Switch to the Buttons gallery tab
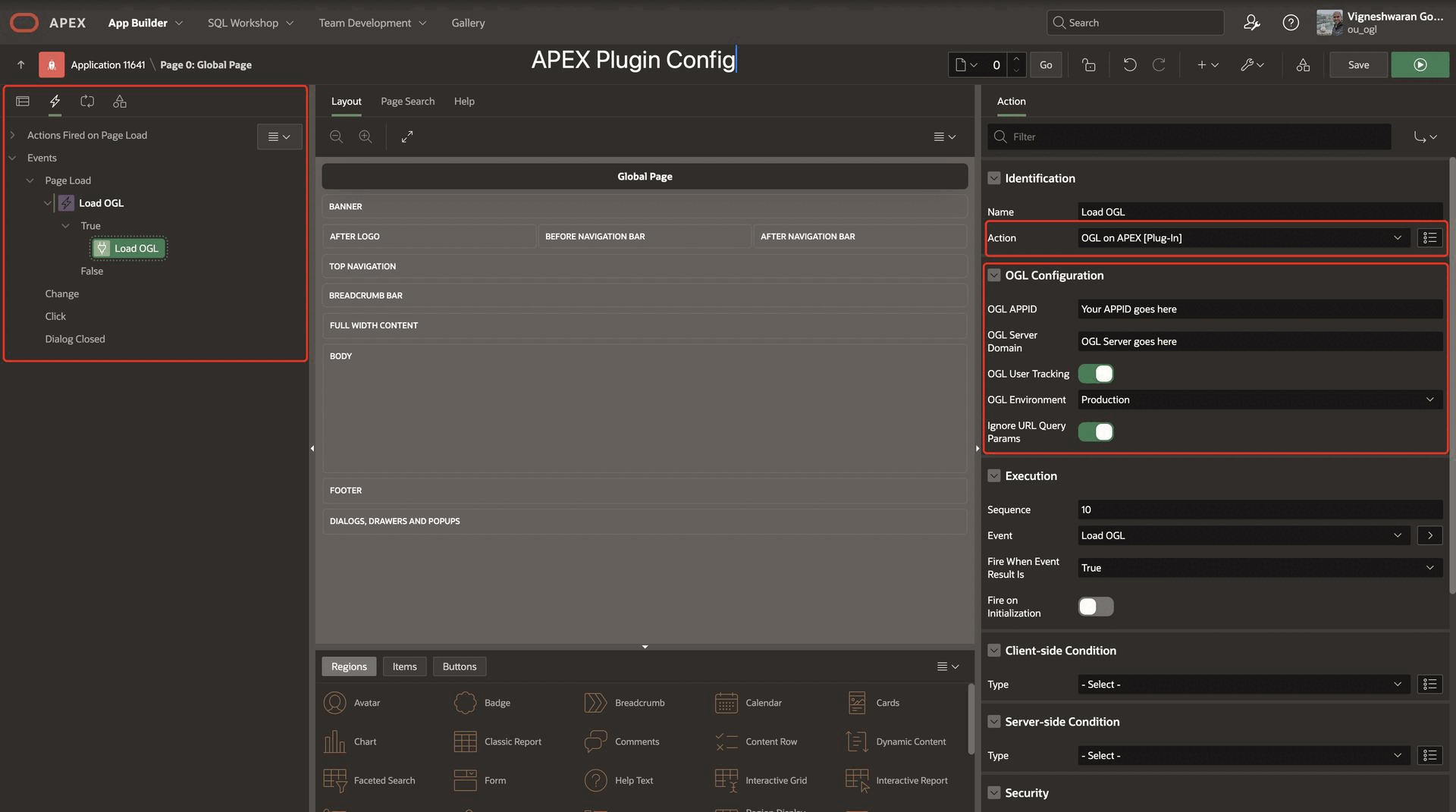 click(460, 666)
